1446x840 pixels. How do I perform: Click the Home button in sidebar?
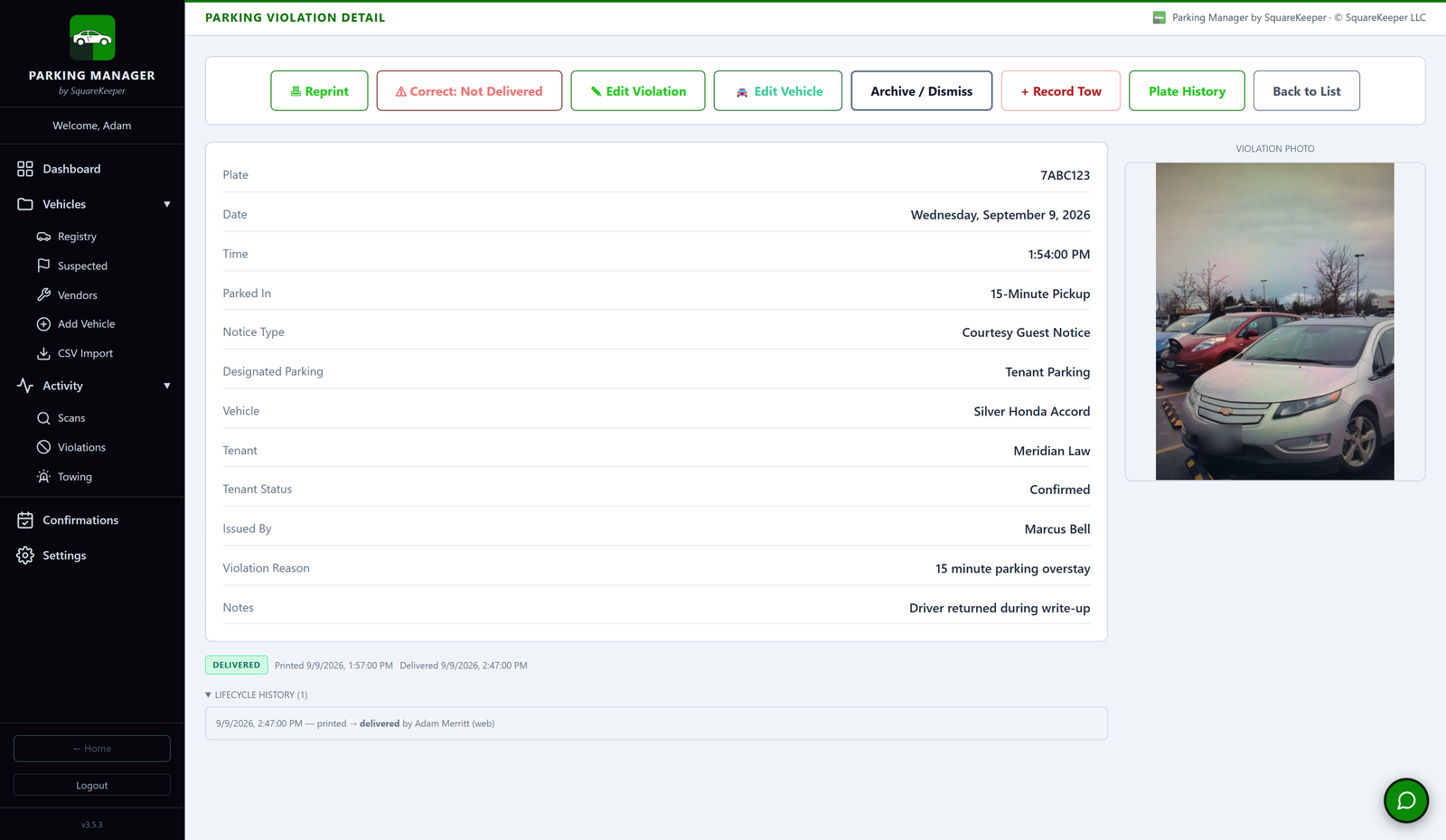click(x=92, y=749)
